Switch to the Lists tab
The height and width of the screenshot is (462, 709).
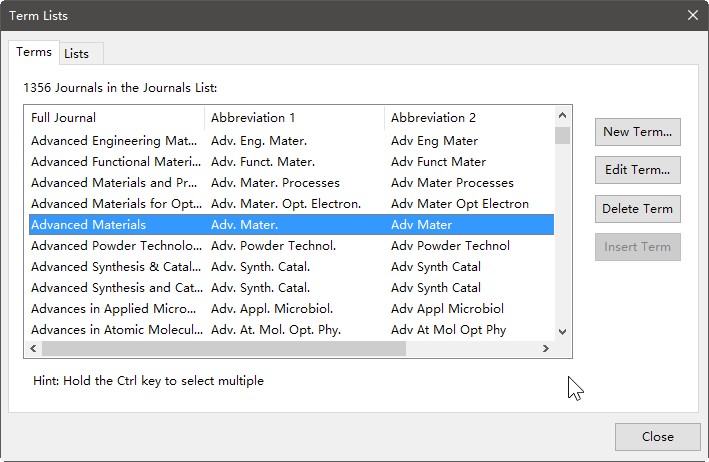click(76, 54)
